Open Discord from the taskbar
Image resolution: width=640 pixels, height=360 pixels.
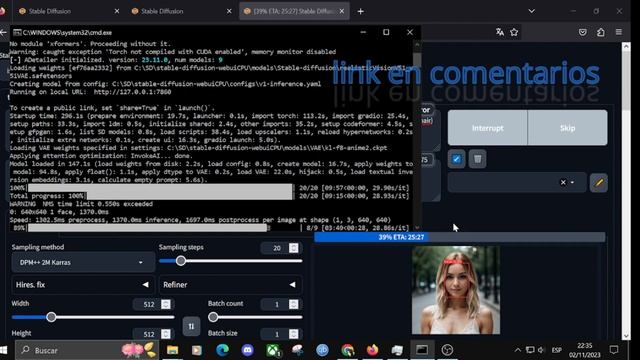(x=247, y=350)
